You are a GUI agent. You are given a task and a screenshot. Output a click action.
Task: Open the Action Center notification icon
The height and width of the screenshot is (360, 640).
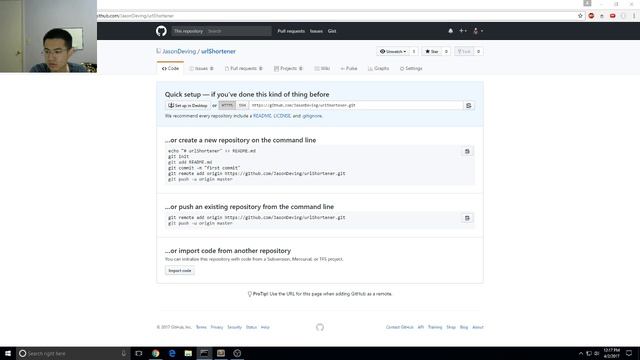coord(629,353)
